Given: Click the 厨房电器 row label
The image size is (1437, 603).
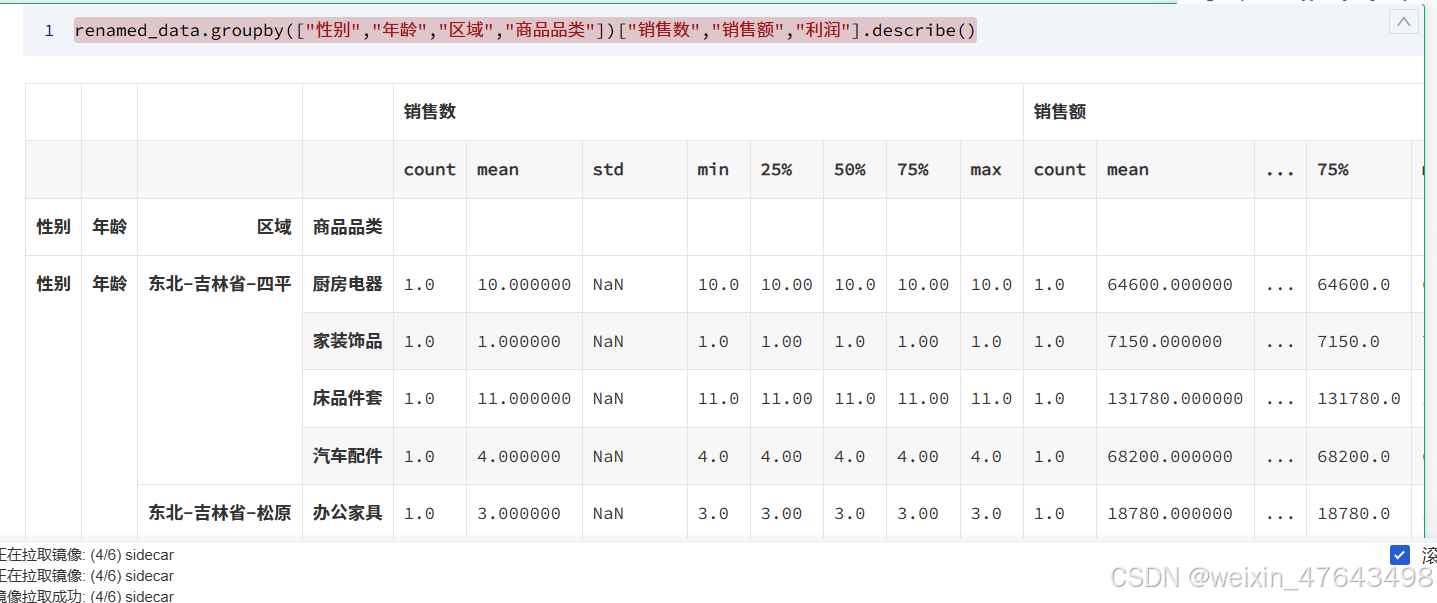Looking at the screenshot, I should 347,283.
